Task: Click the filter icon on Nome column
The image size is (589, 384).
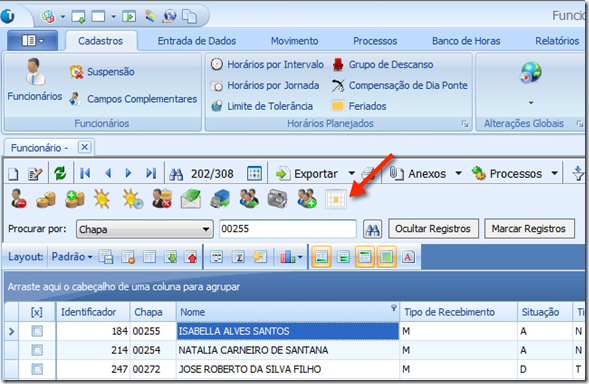Action: click(x=394, y=308)
